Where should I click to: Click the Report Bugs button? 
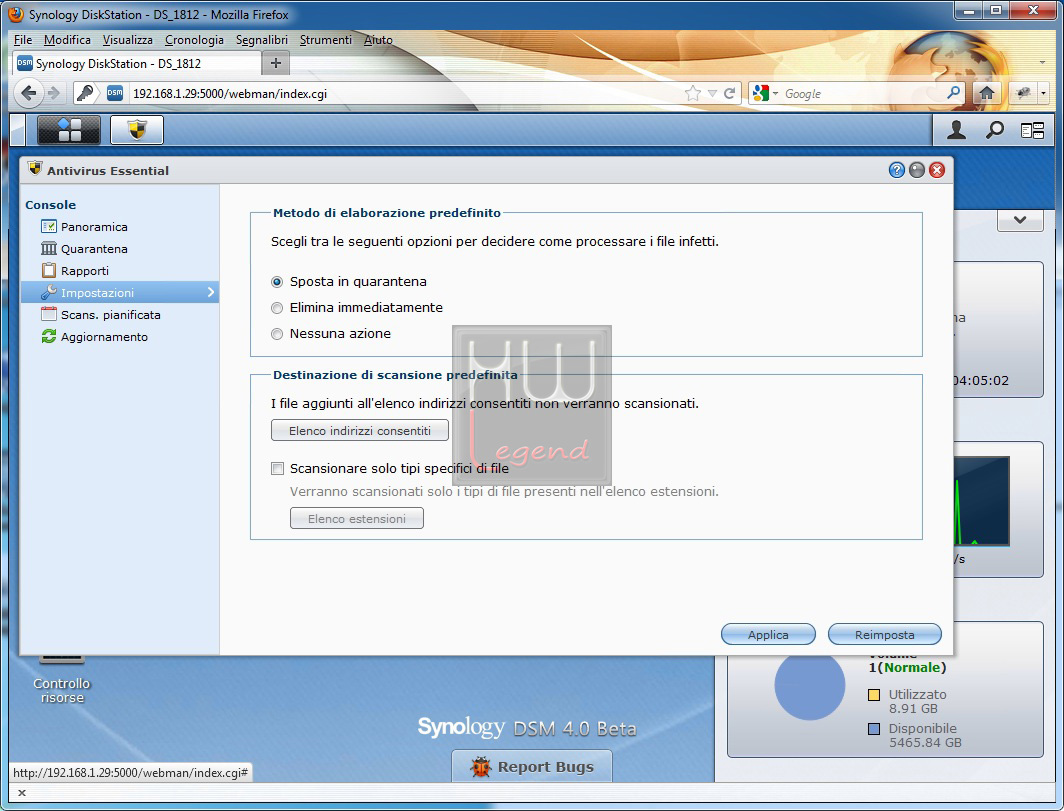click(532, 766)
